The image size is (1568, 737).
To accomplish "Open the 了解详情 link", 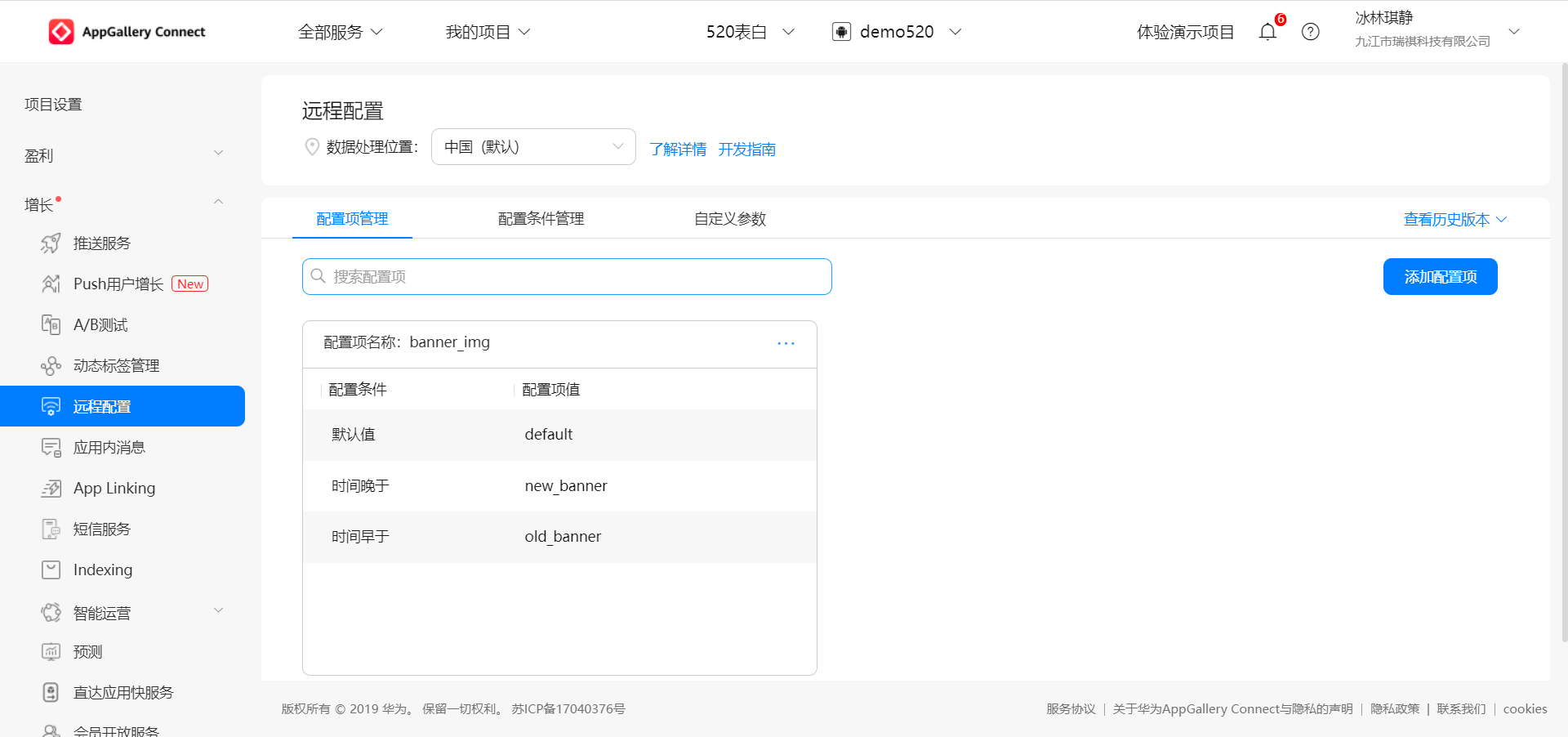I will pos(678,149).
